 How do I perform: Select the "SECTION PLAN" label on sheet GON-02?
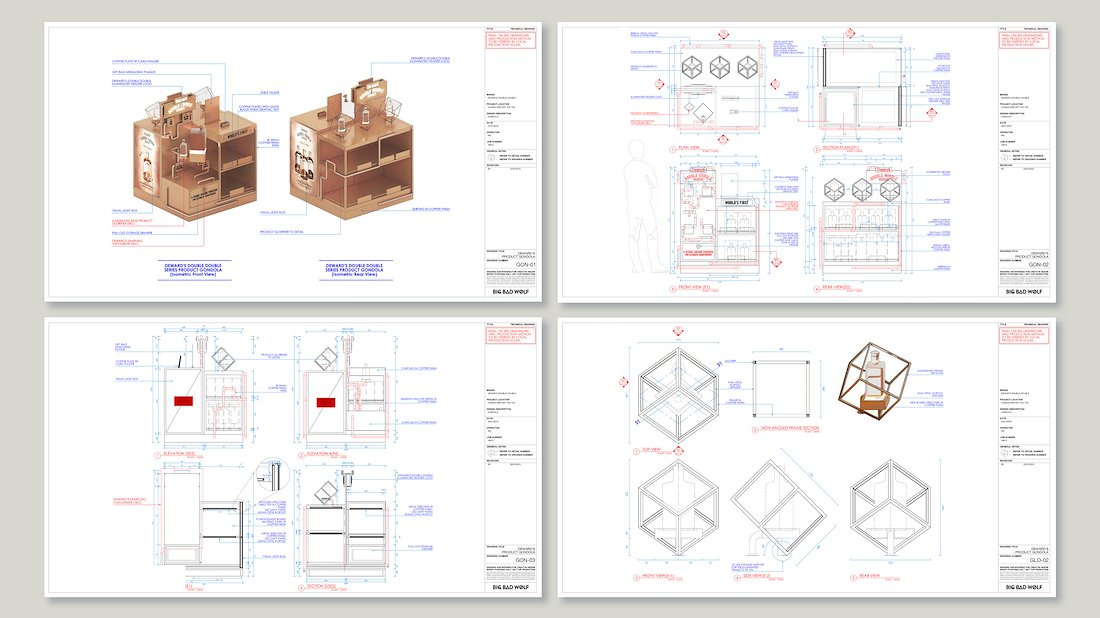[x=840, y=147]
